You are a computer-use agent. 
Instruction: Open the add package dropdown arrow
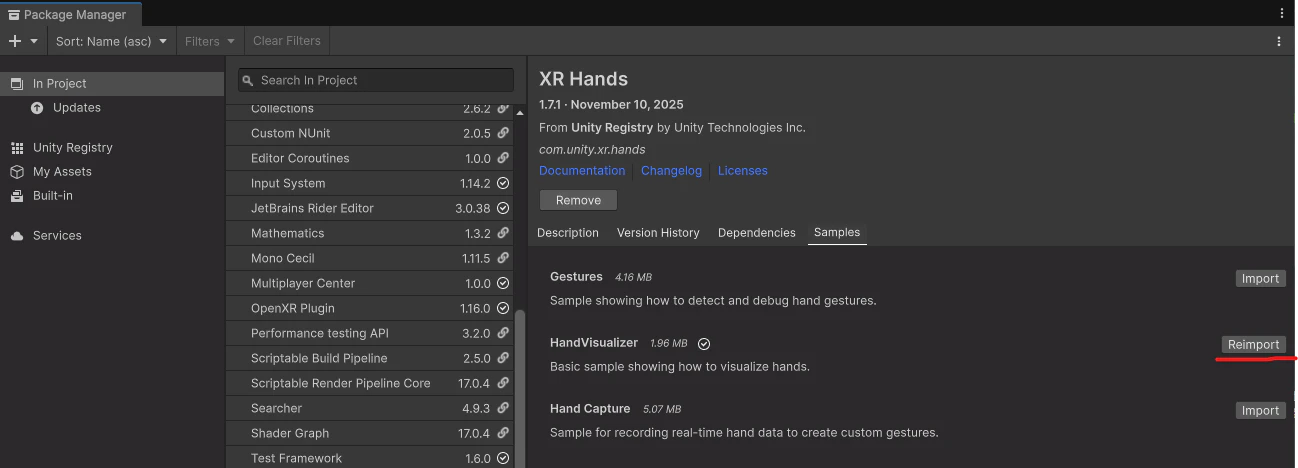pos(34,41)
